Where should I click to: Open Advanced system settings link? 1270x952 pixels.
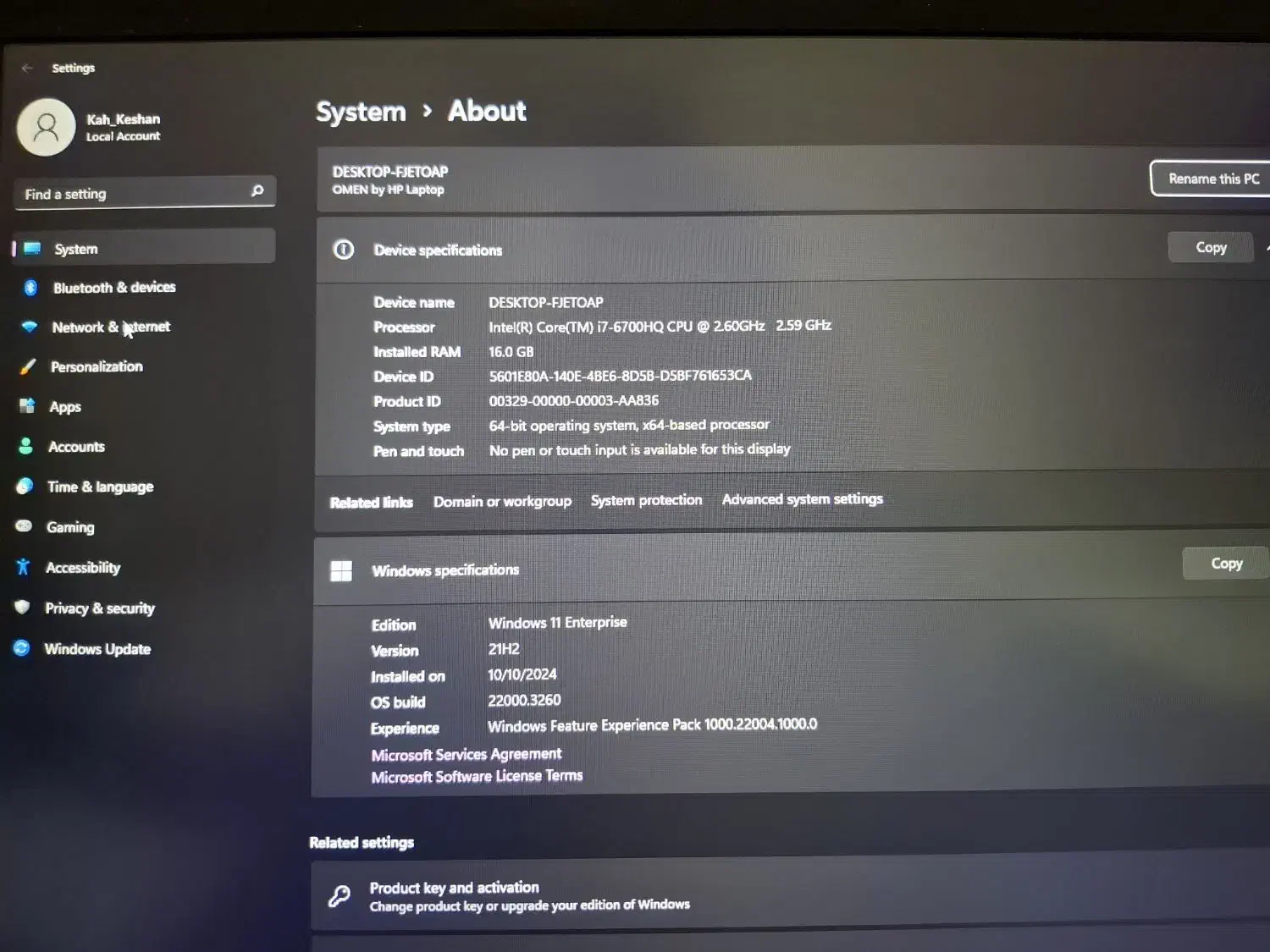click(802, 499)
